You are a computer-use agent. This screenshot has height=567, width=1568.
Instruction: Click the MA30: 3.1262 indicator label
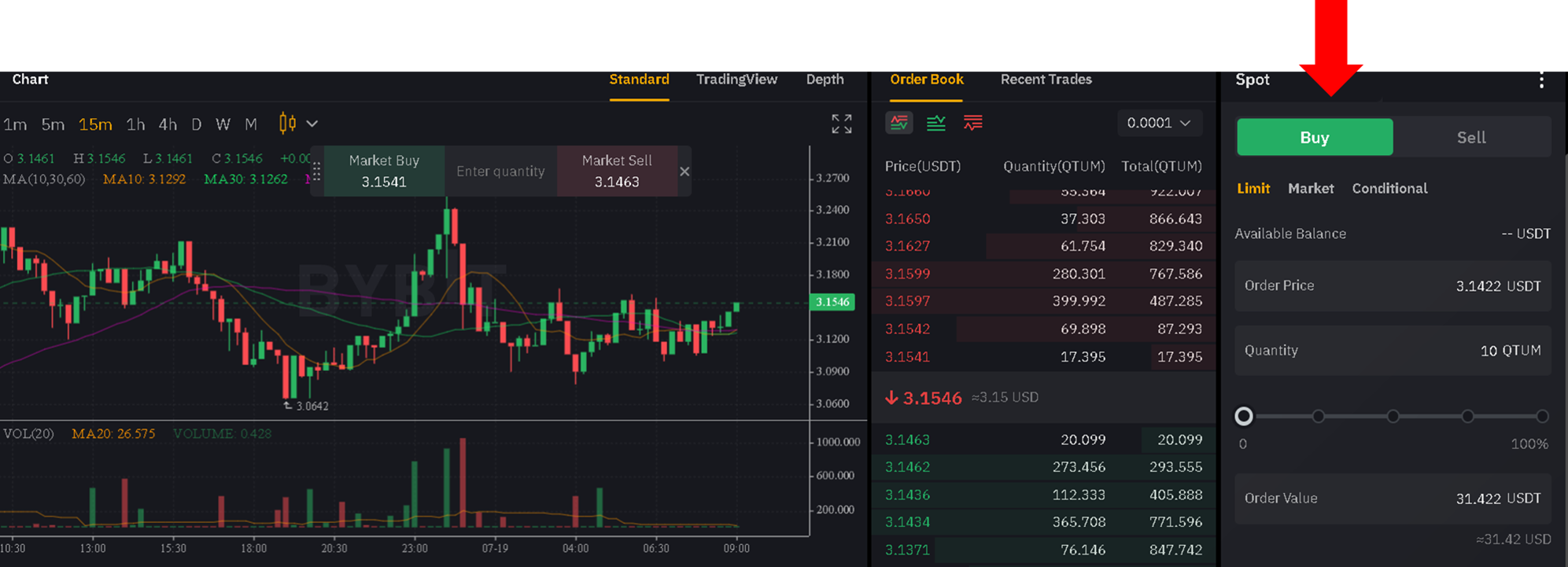point(245,179)
